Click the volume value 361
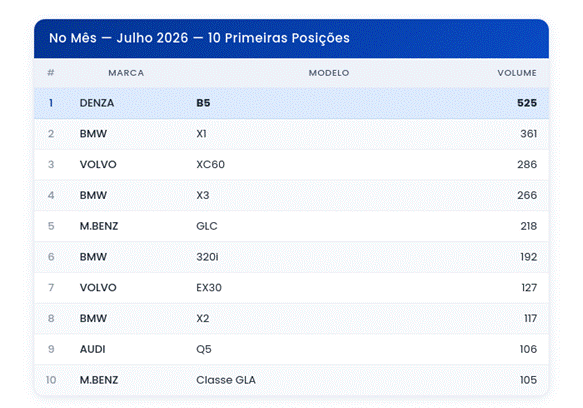583x408 pixels. click(x=528, y=134)
